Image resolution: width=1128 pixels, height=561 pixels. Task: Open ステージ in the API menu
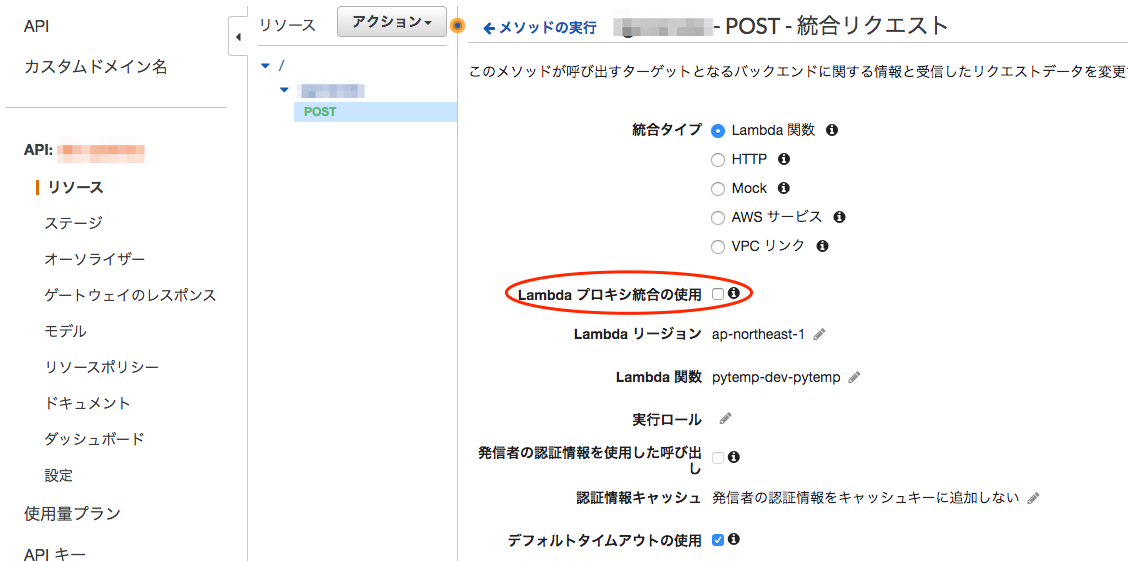(x=73, y=223)
